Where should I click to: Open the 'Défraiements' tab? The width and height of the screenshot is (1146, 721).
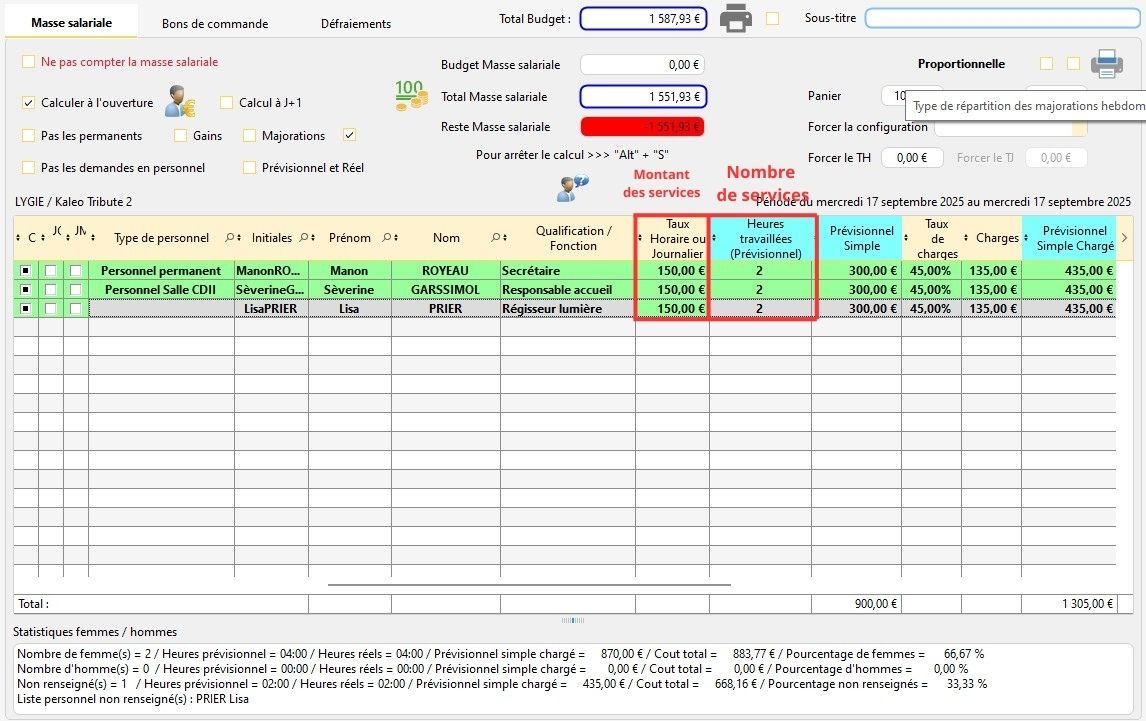356,23
